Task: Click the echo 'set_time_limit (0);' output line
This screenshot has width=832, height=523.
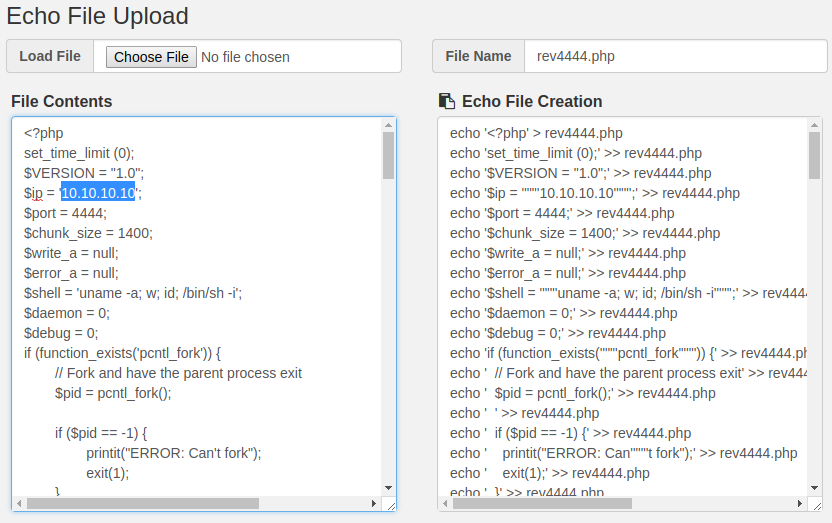Action: tap(576, 153)
